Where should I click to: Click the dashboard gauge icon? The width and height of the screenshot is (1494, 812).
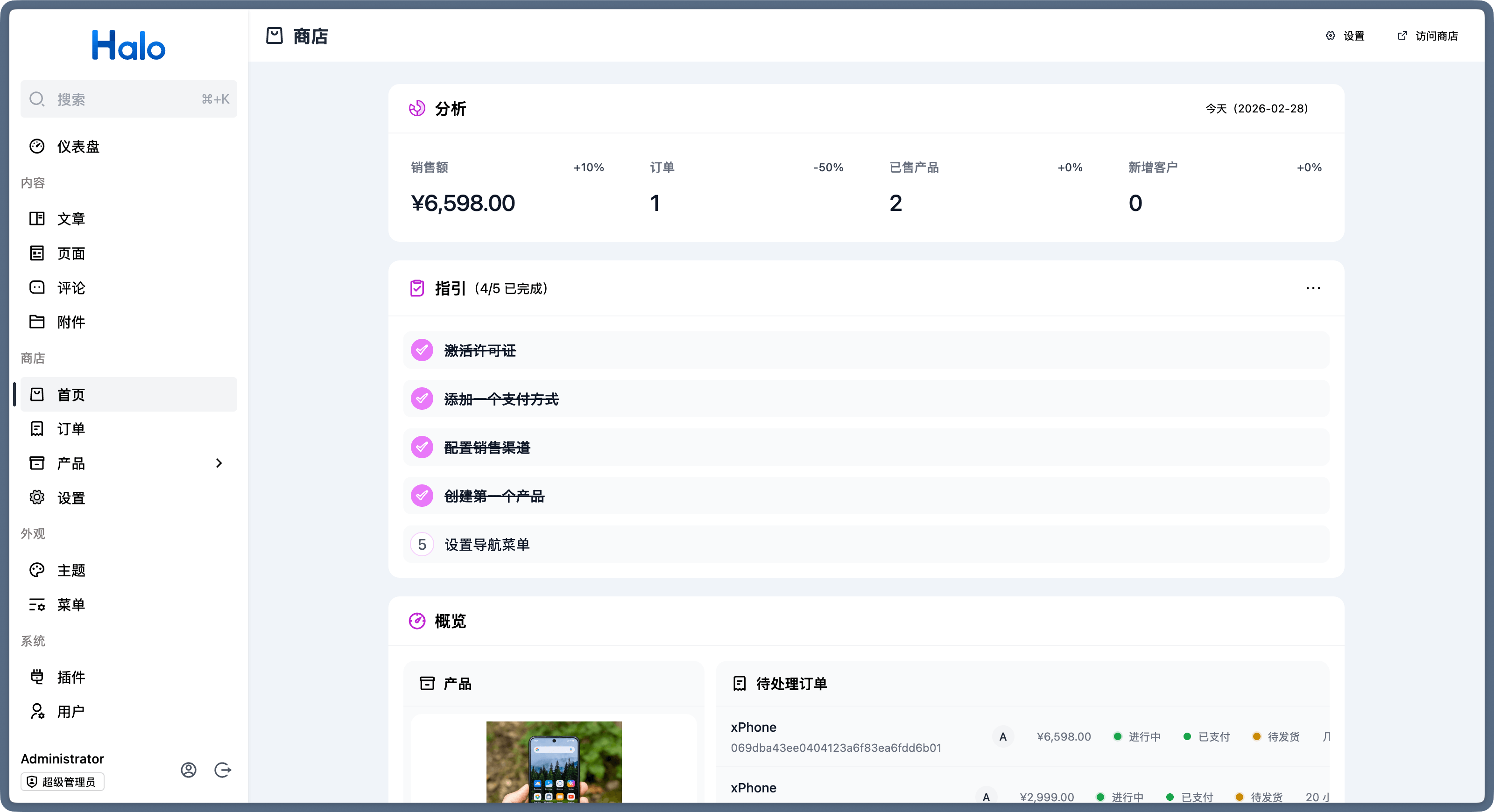37,146
